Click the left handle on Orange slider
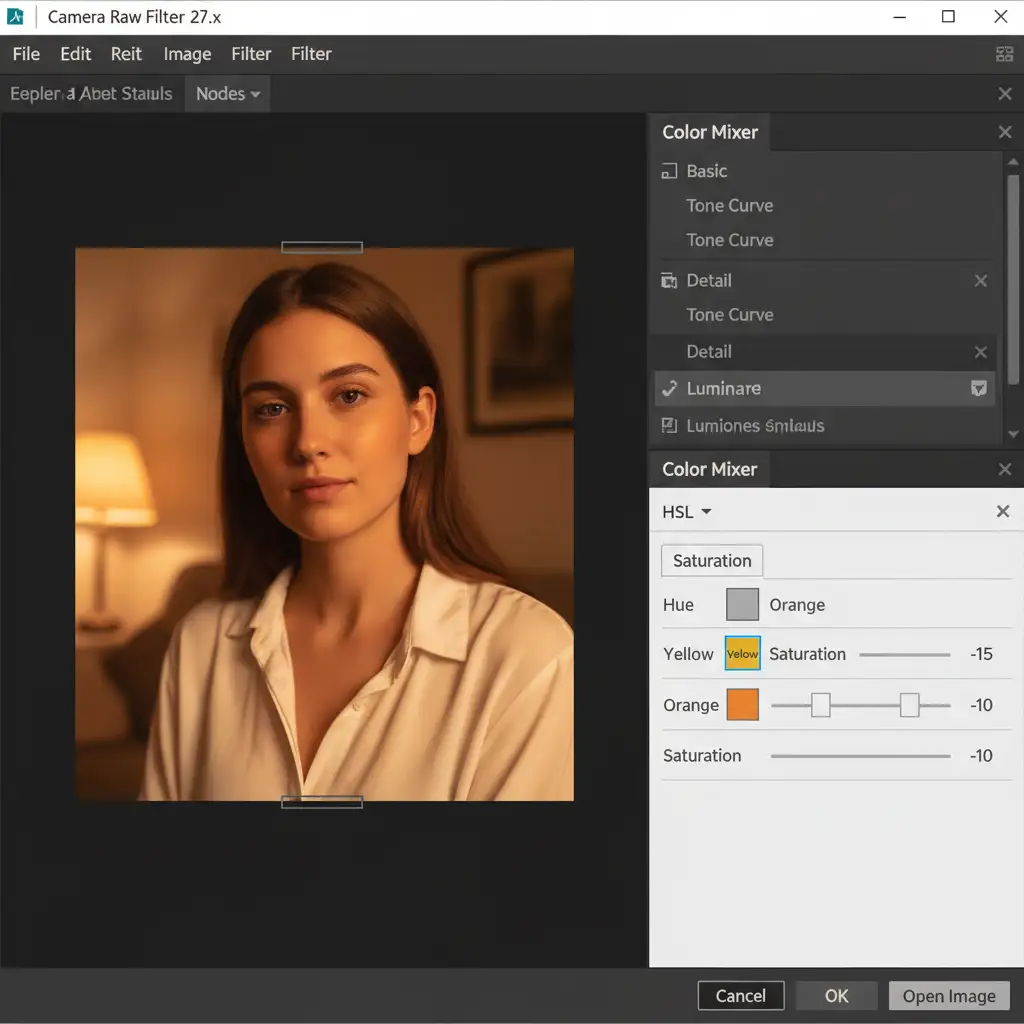The image size is (1024, 1024). coord(820,705)
